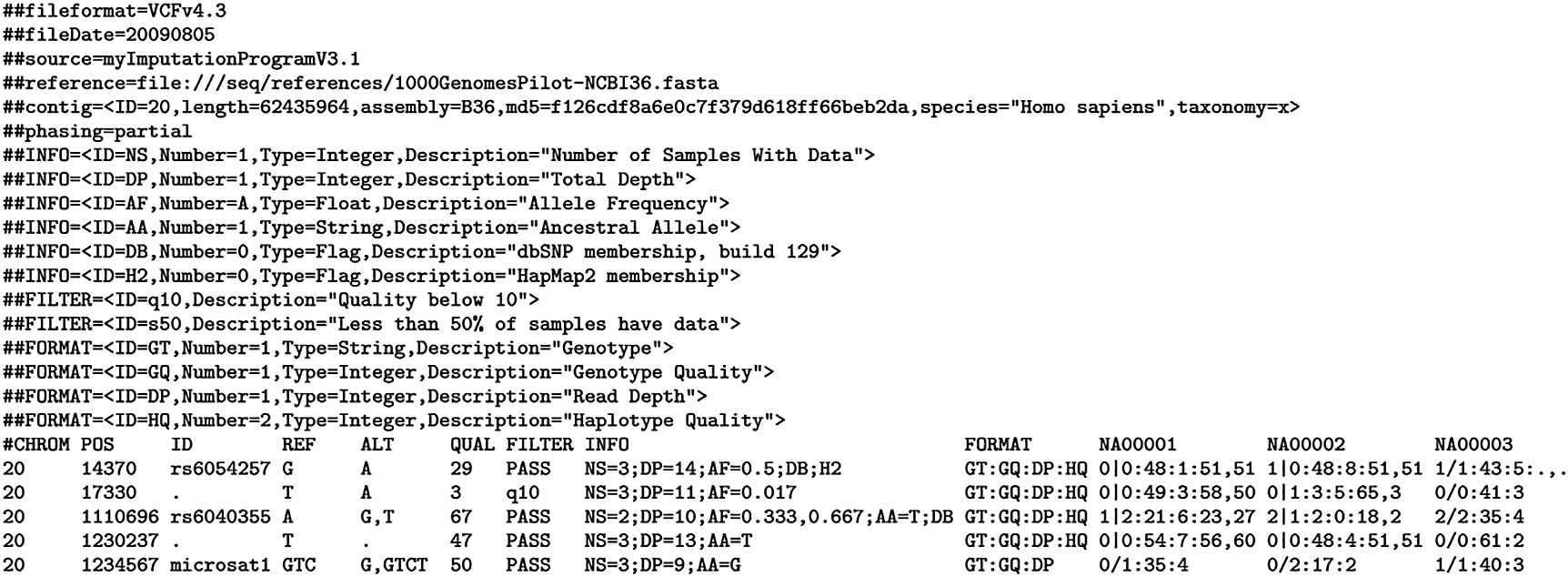Image resolution: width=1568 pixels, height=577 pixels.
Task: Click the rs6040355 variant ID
Action: click(221, 517)
